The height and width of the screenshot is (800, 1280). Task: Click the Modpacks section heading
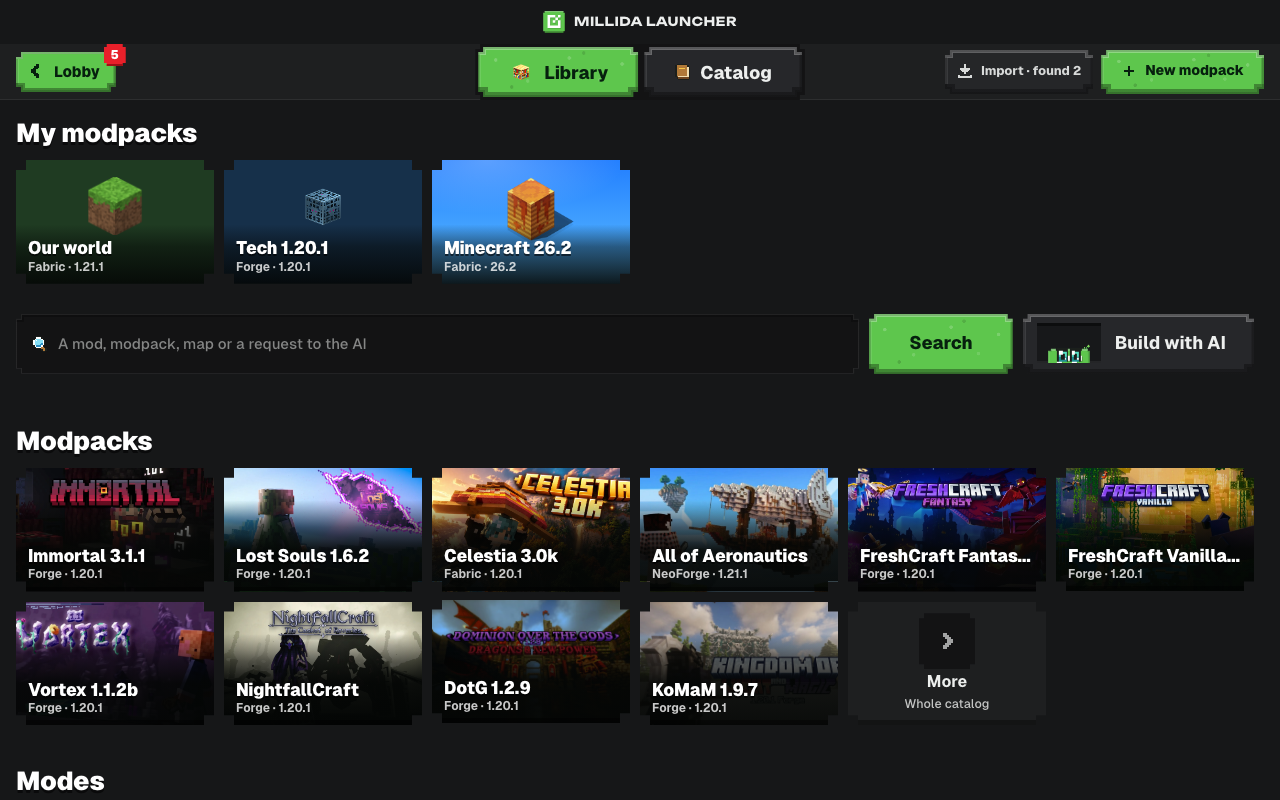pyautogui.click(x=85, y=441)
